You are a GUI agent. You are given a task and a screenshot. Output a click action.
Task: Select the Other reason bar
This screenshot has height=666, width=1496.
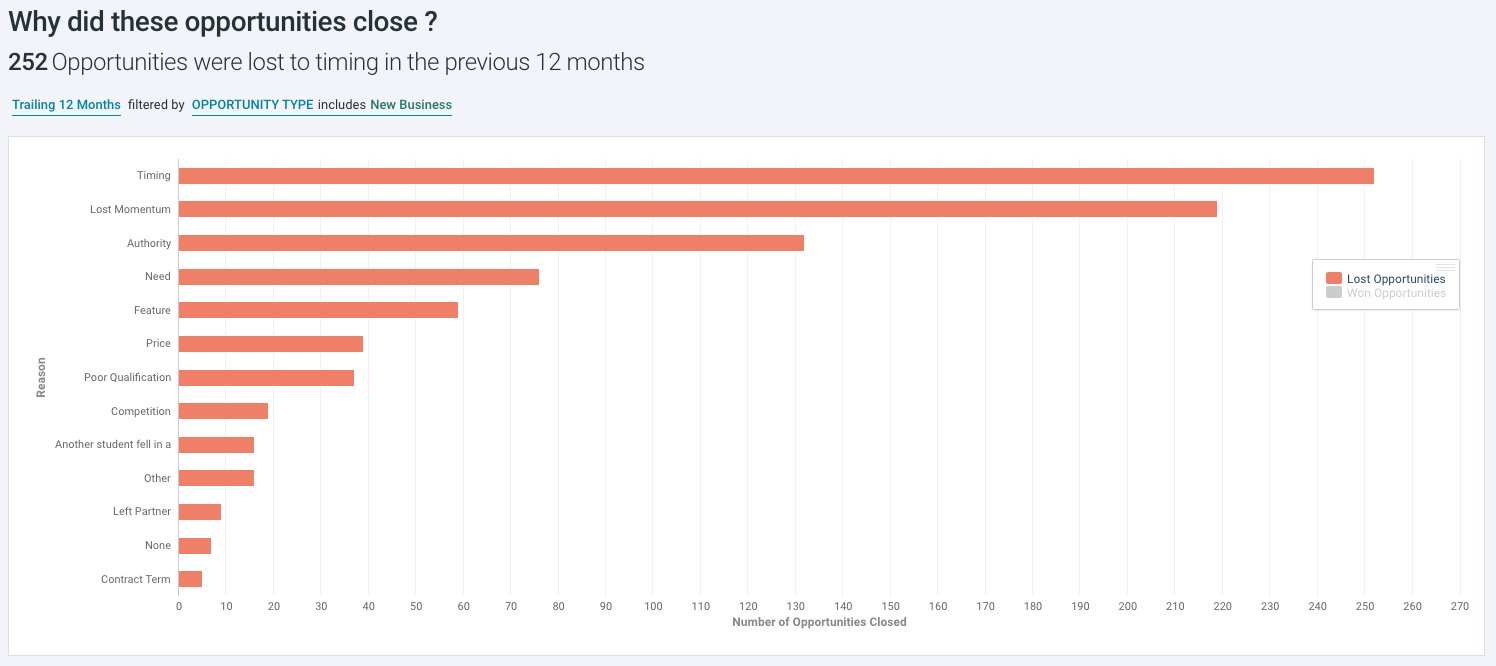pos(216,478)
